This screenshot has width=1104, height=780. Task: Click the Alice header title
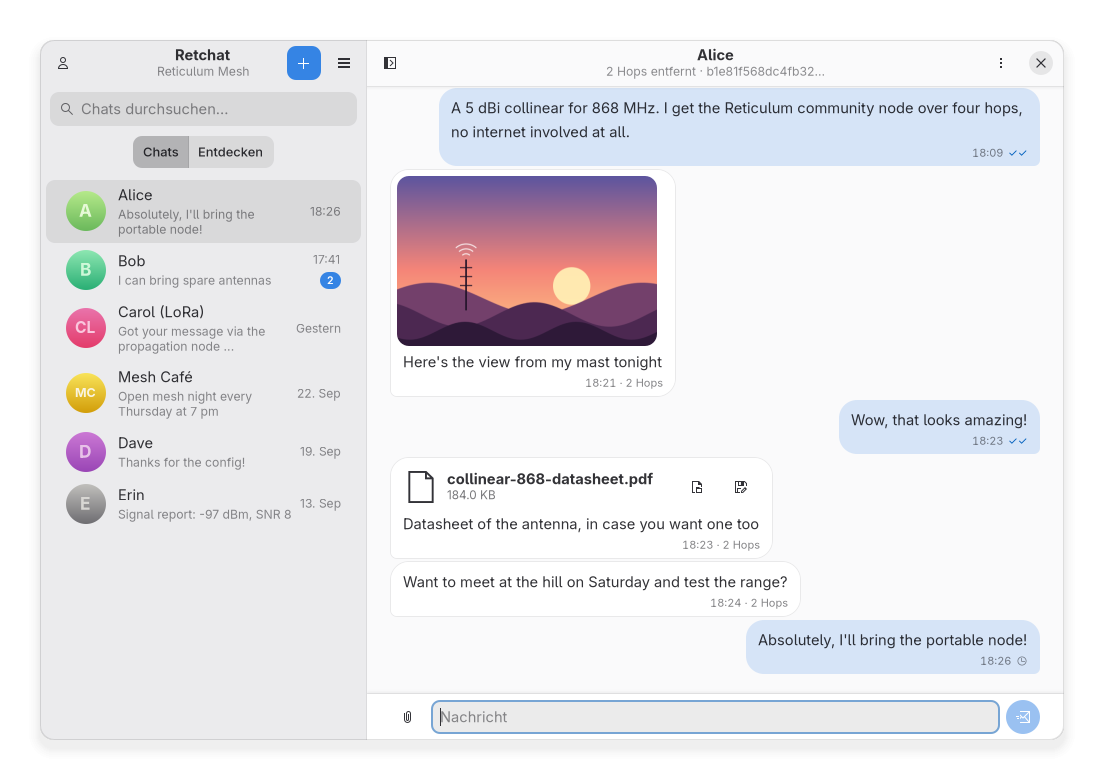(715, 55)
